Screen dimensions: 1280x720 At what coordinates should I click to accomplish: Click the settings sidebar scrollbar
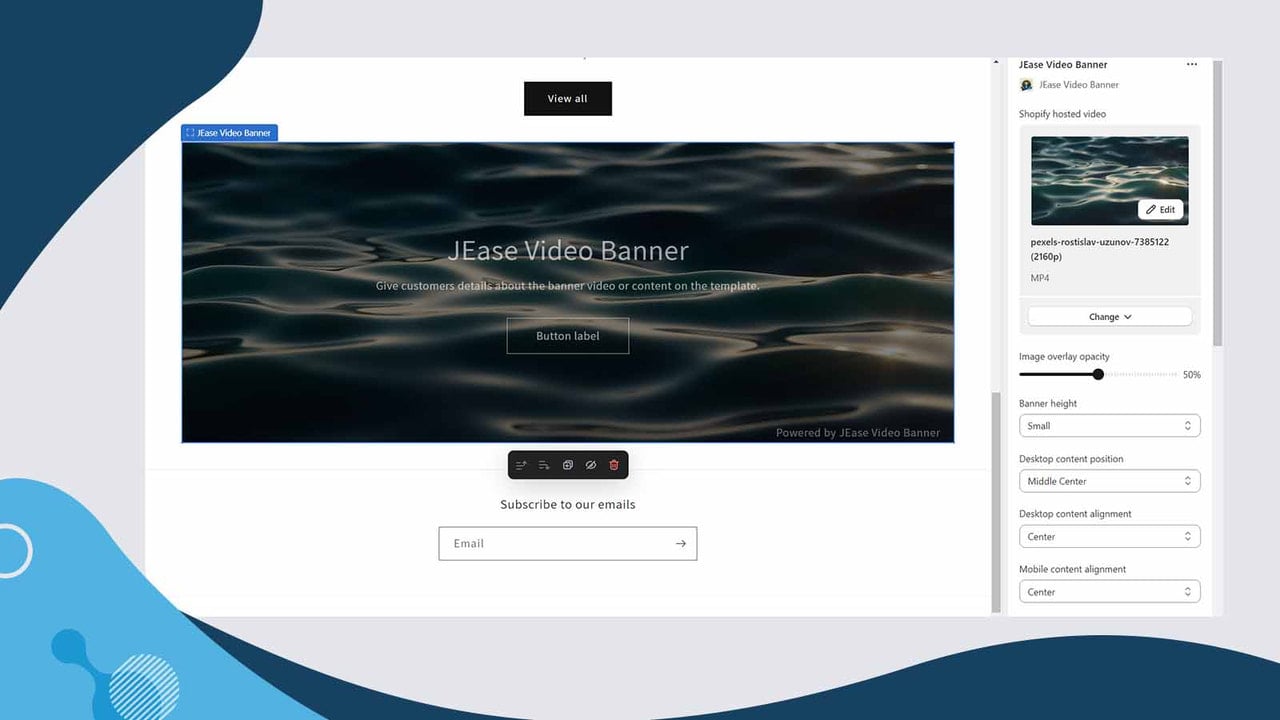[x=1217, y=204]
